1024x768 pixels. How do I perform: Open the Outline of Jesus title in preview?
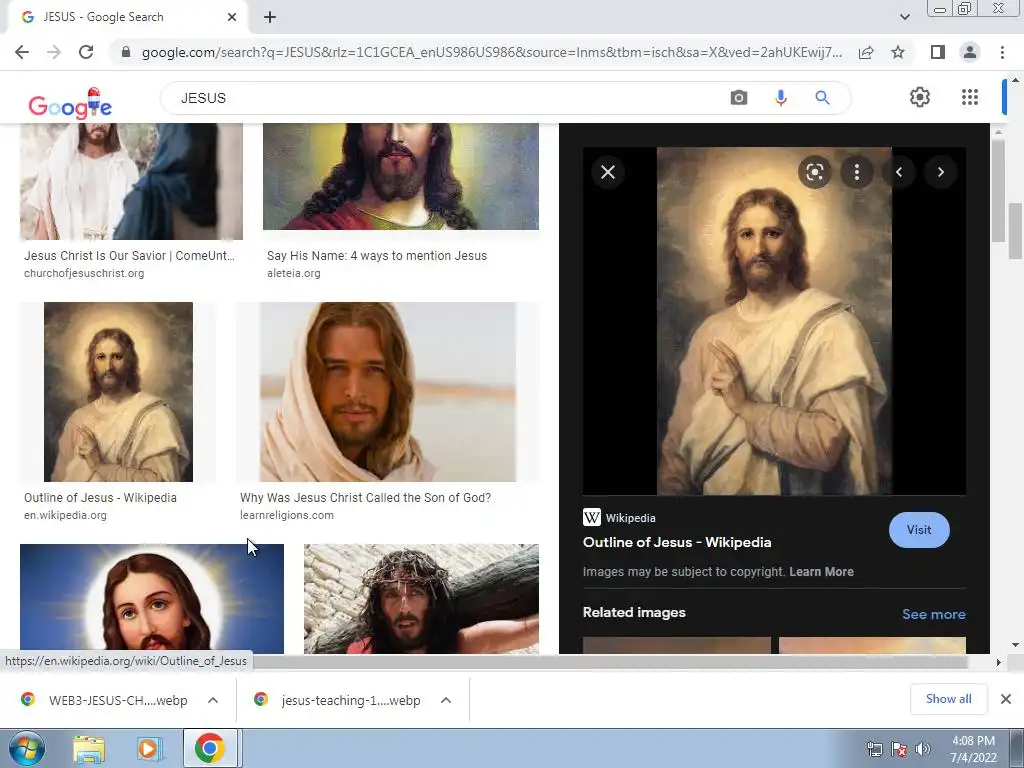pos(677,542)
